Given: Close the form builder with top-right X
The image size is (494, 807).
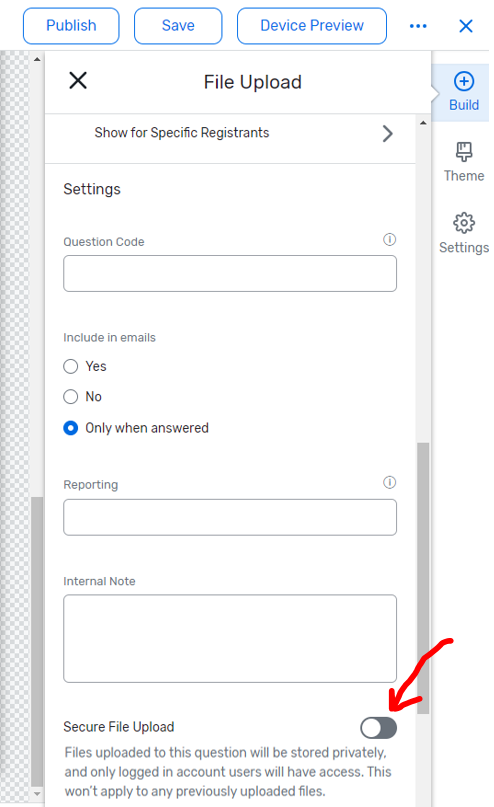Looking at the screenshot, I should click(x=466, y=26).
